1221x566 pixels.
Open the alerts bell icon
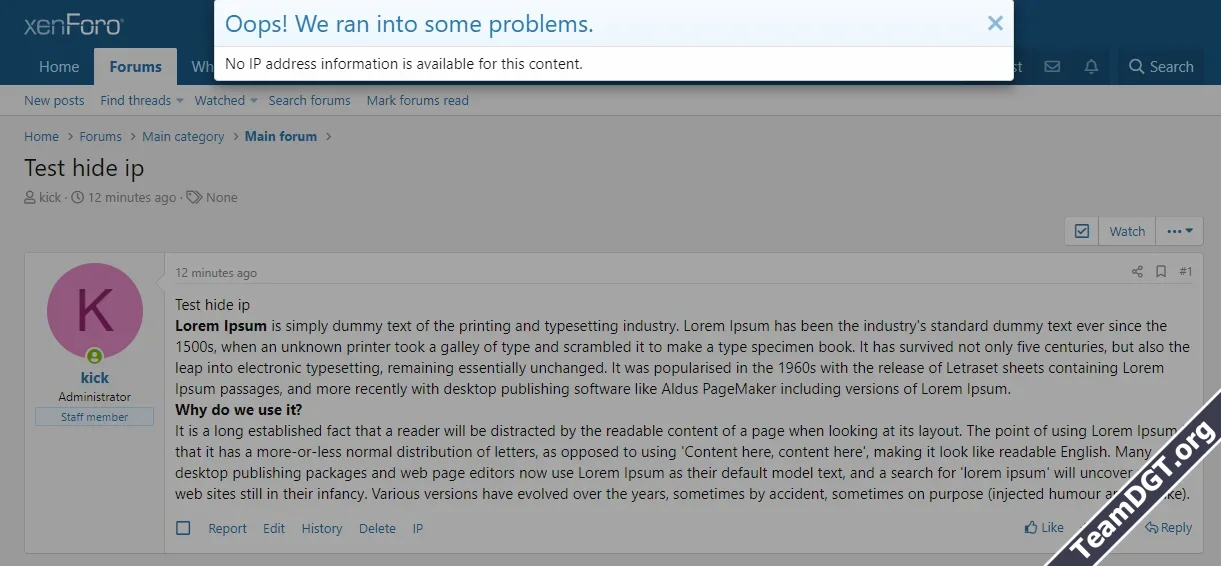1091,67
